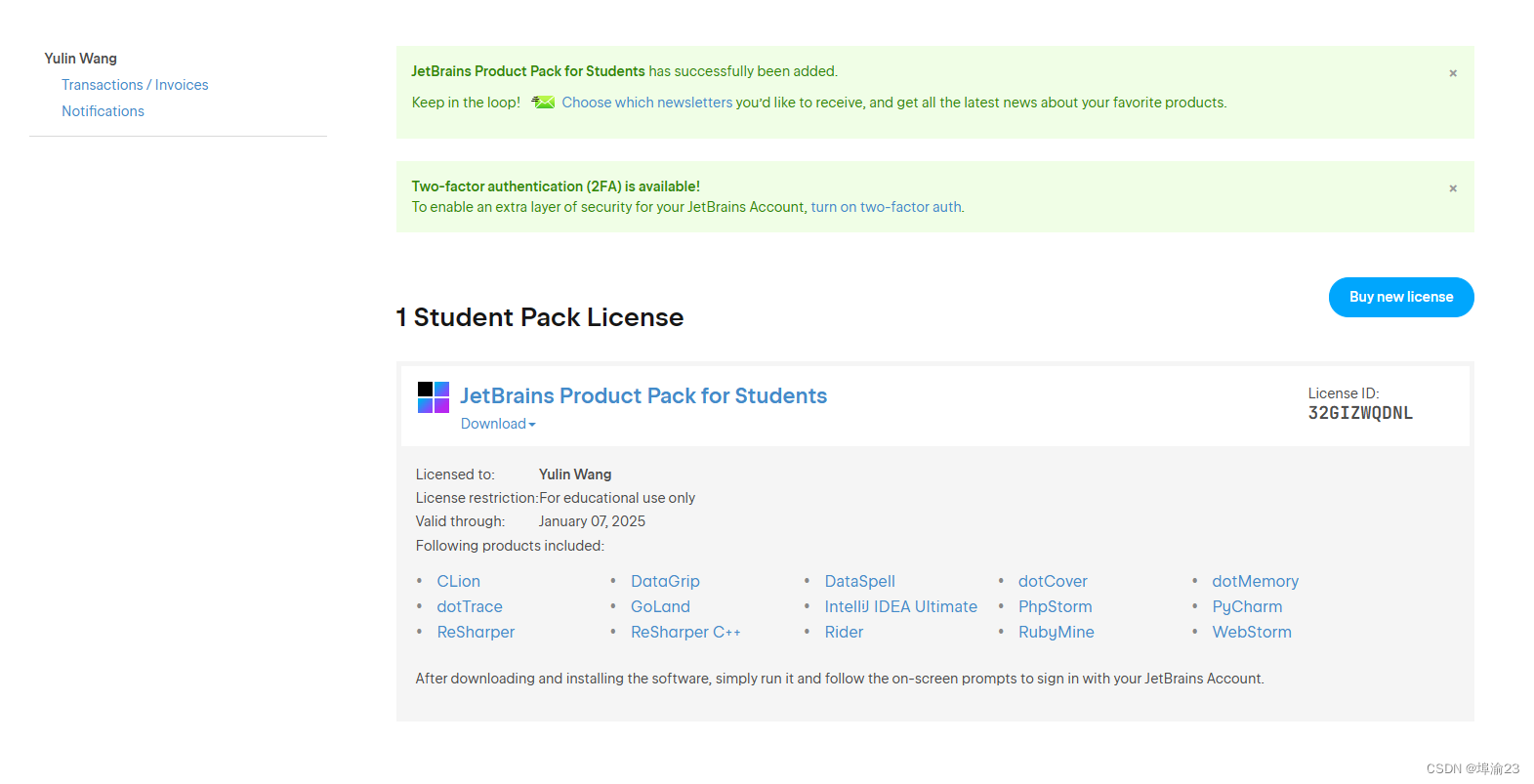Screen dimensions: 1534x784
Task: Select the License ID 32GIZWQDNL text
Action: click(x=1360, y=413)
